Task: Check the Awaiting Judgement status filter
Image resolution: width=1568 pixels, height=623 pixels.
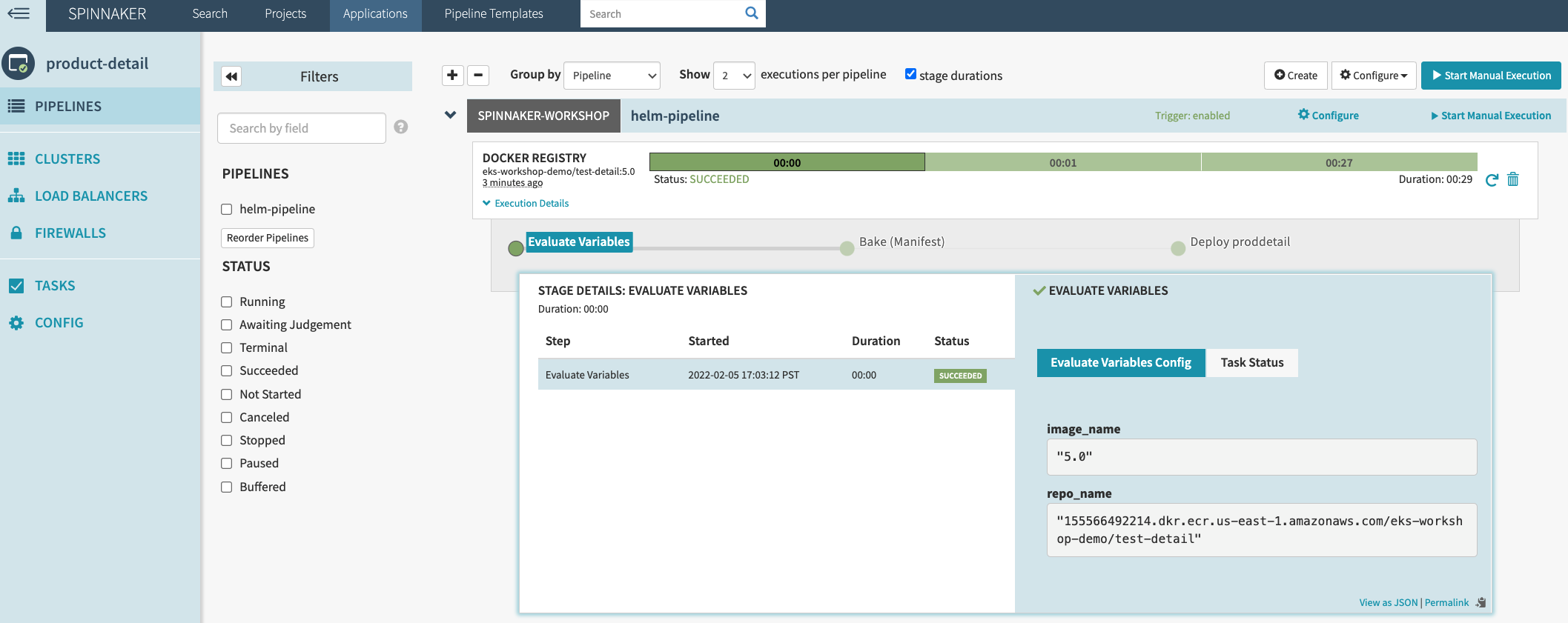Action: (227, 325)
